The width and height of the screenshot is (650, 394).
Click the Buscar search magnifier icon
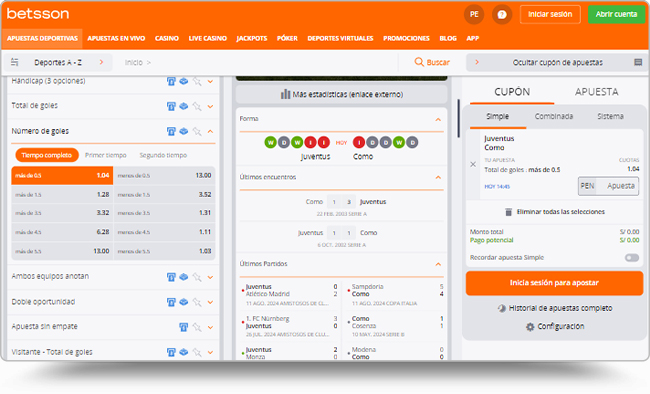419,62
